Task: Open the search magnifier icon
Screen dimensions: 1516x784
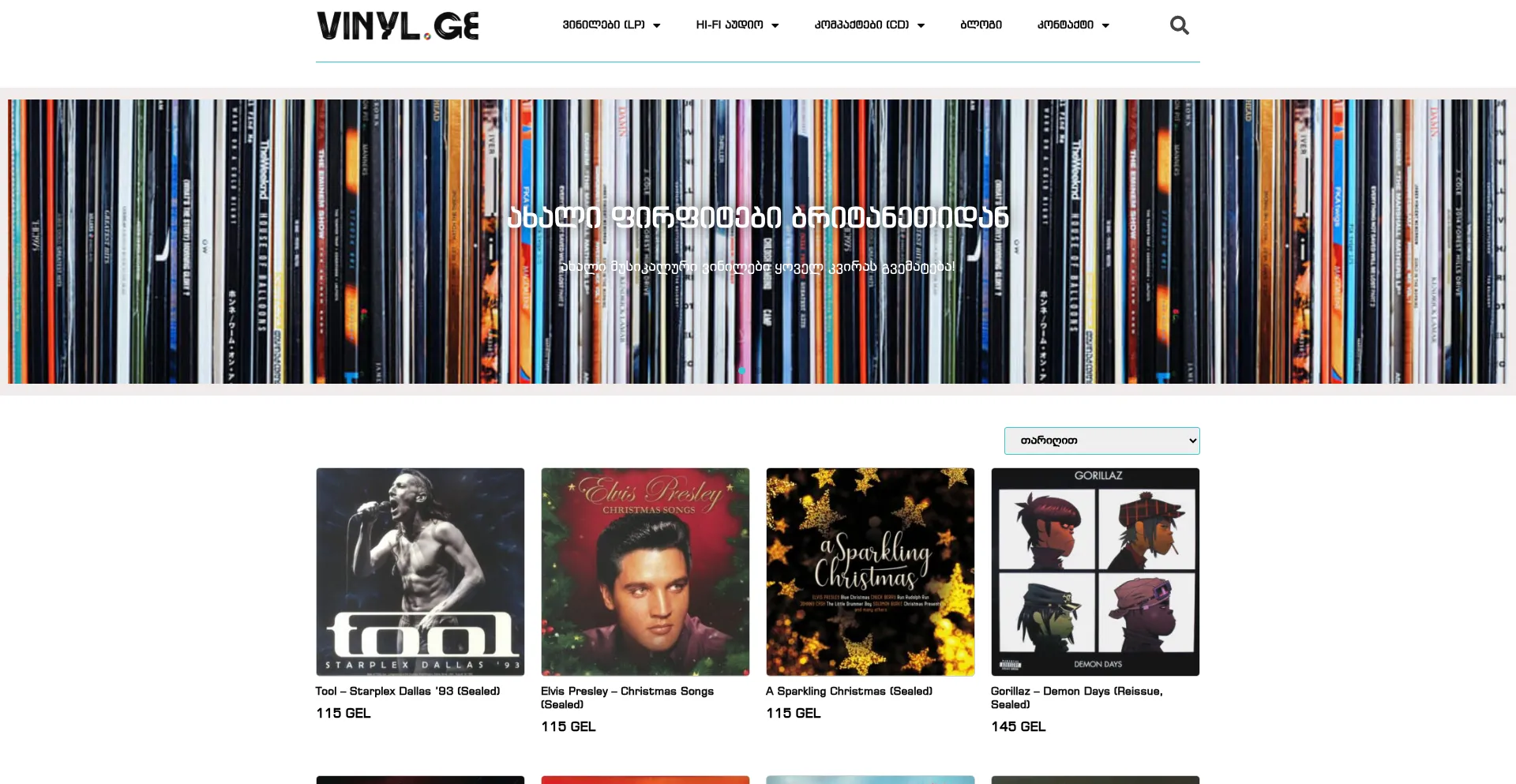Action: click(1179, 25)
